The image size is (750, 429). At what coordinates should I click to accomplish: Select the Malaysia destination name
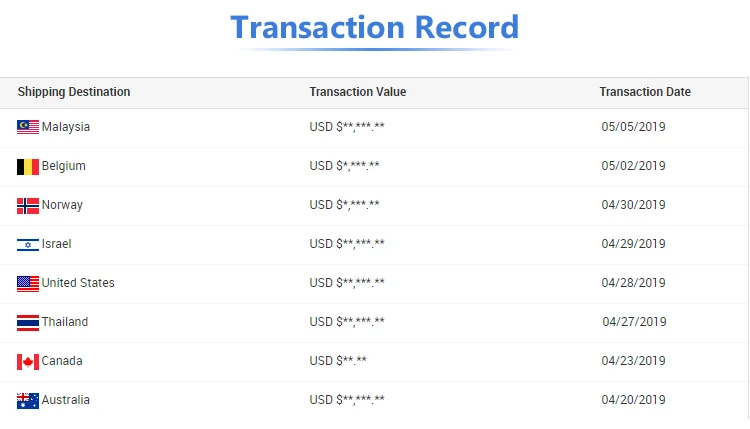tap(66, 127)
